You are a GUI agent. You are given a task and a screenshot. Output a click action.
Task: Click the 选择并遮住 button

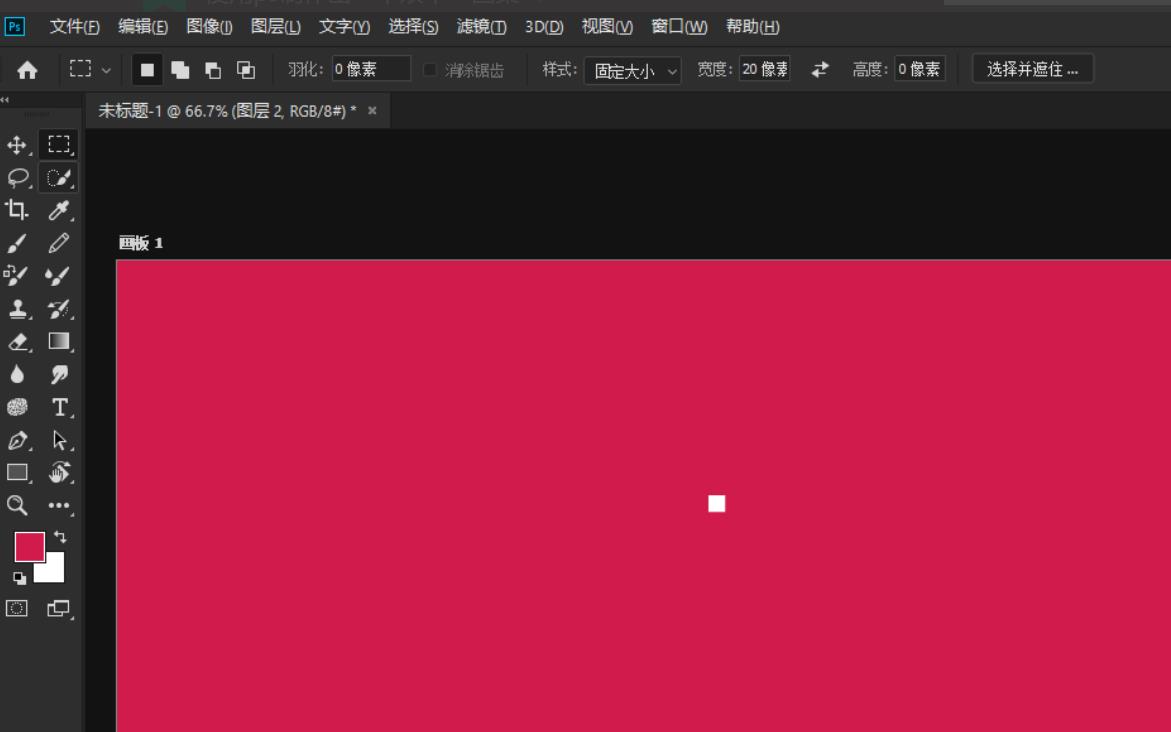tap(1033, 69)
